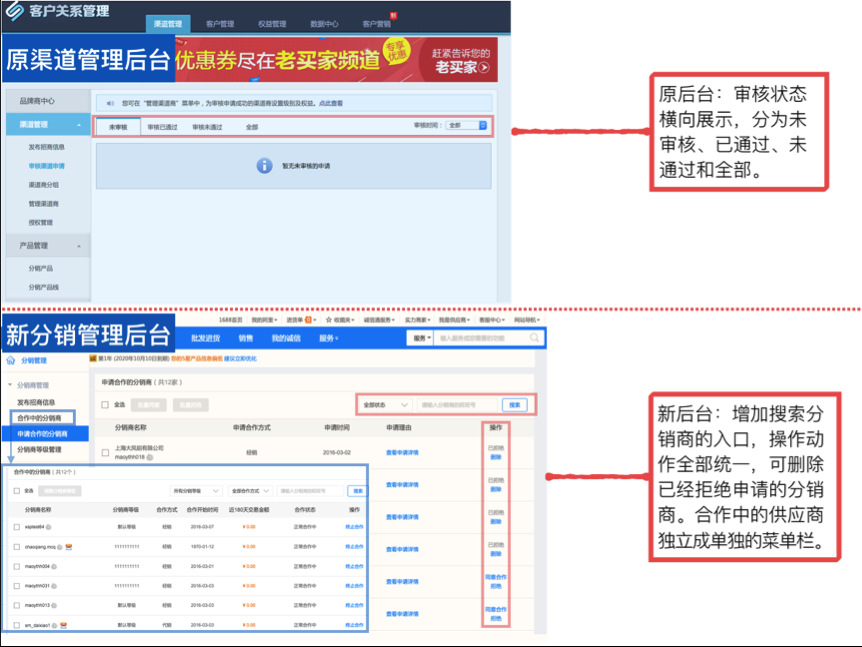Image resolution: width=862 pixels, height=647 pixels.
Task: Select the checkbox next to maoythh004
Action: coord(16,566)
